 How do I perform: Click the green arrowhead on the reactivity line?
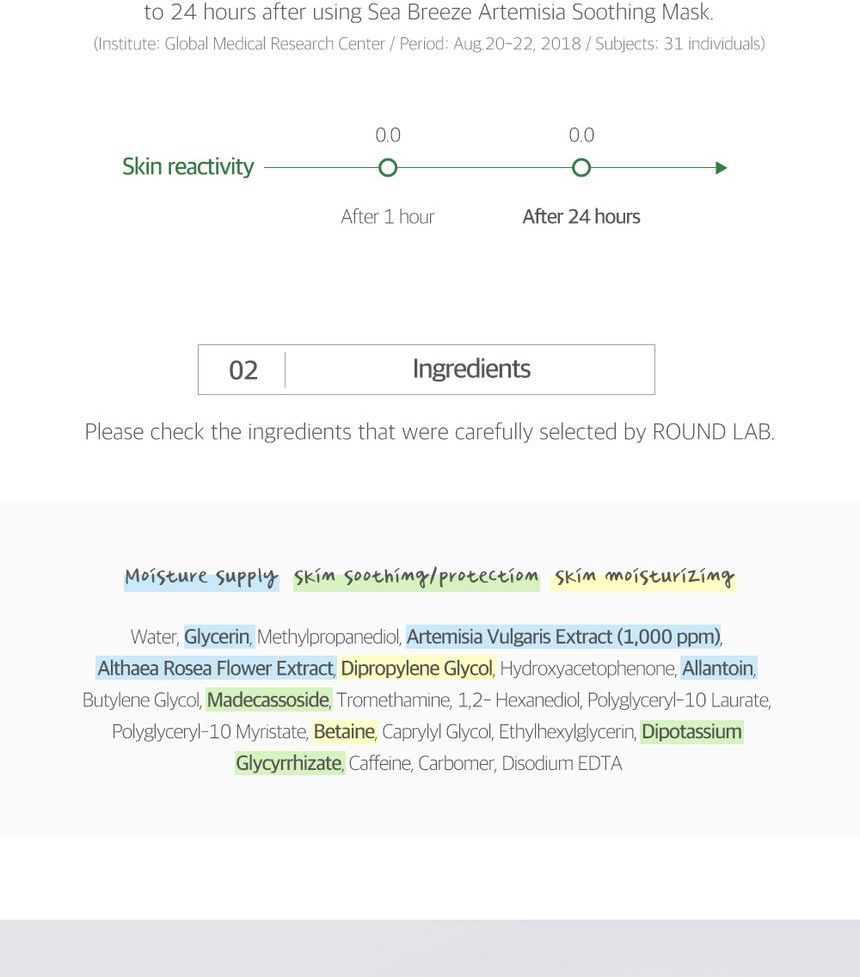click(721, 168)
